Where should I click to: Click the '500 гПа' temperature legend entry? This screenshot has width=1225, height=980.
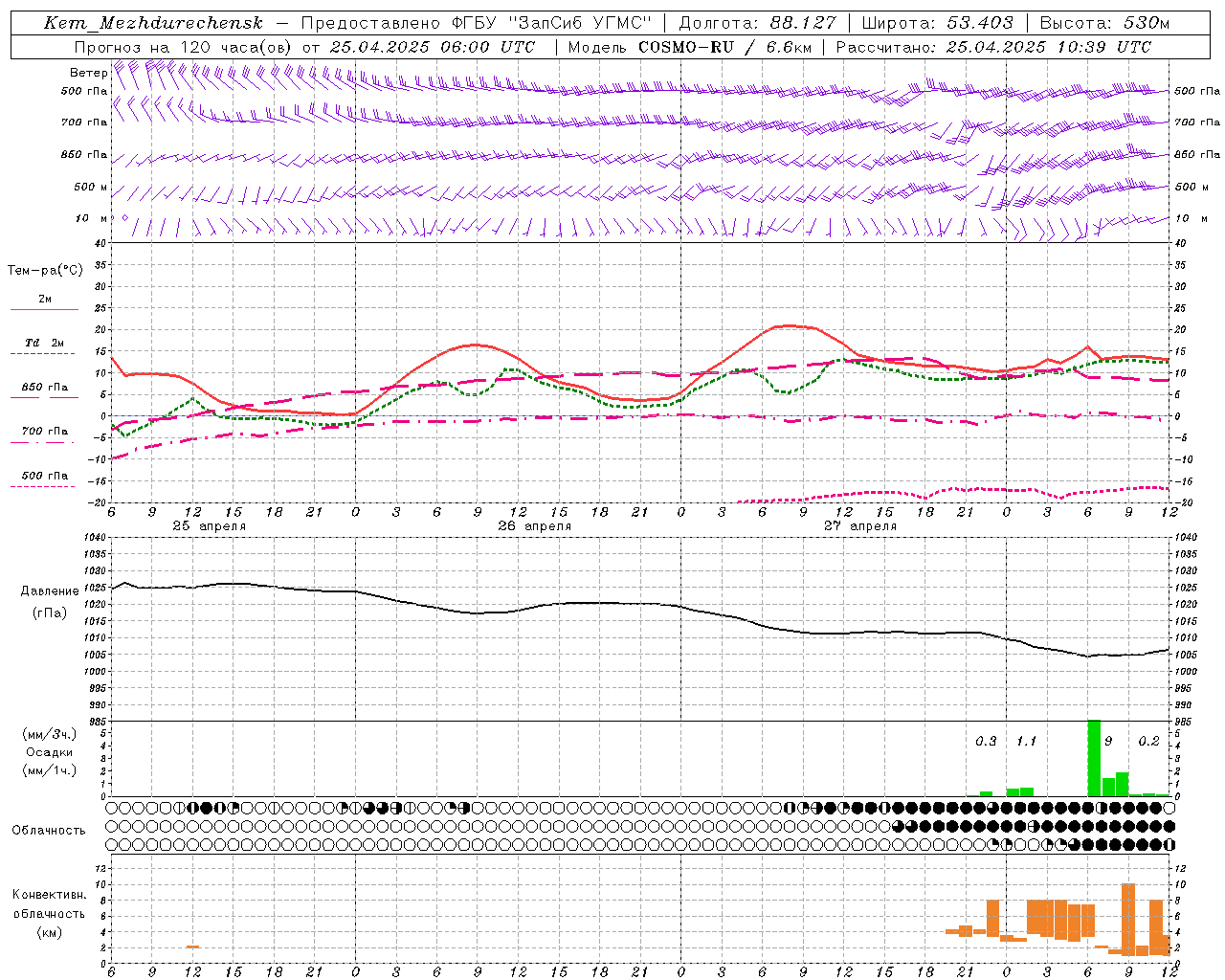click(x=45, y=476)
